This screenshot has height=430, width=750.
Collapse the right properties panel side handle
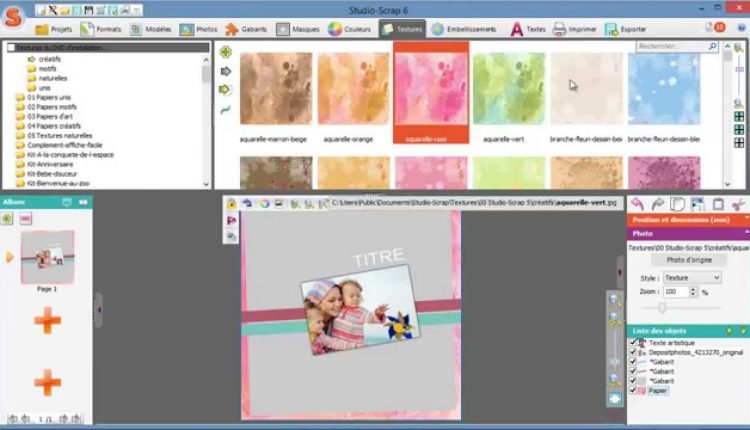pos(620,272)
